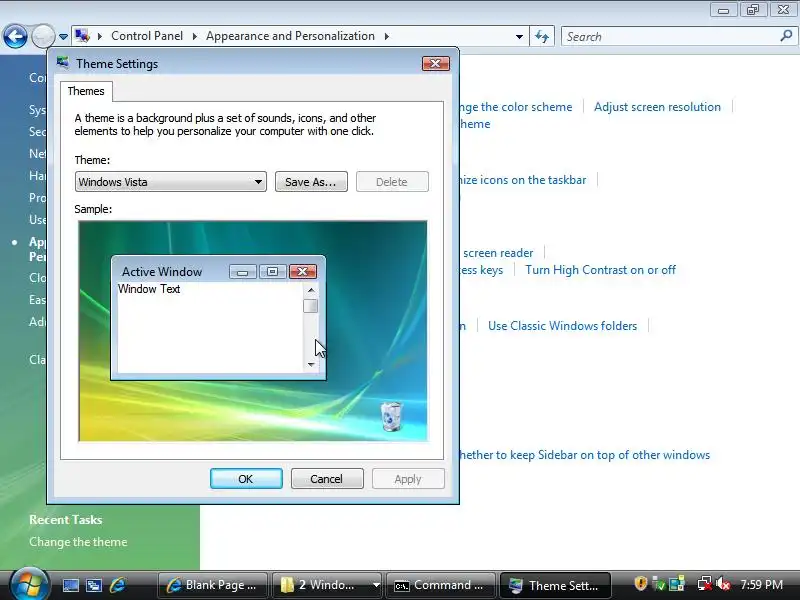Click the Back arrow in Control Panel

pyautogui.click(x=15, y=37)
